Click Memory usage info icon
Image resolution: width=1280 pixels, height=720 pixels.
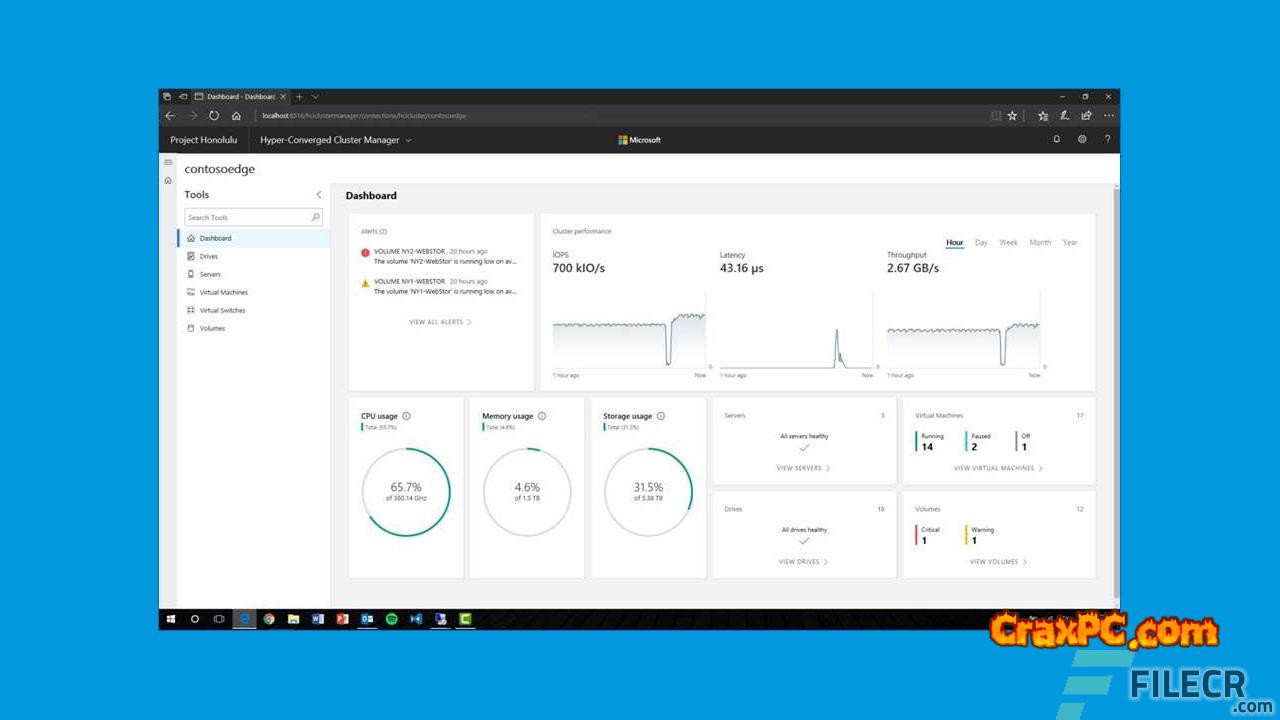tap(542, 416)
